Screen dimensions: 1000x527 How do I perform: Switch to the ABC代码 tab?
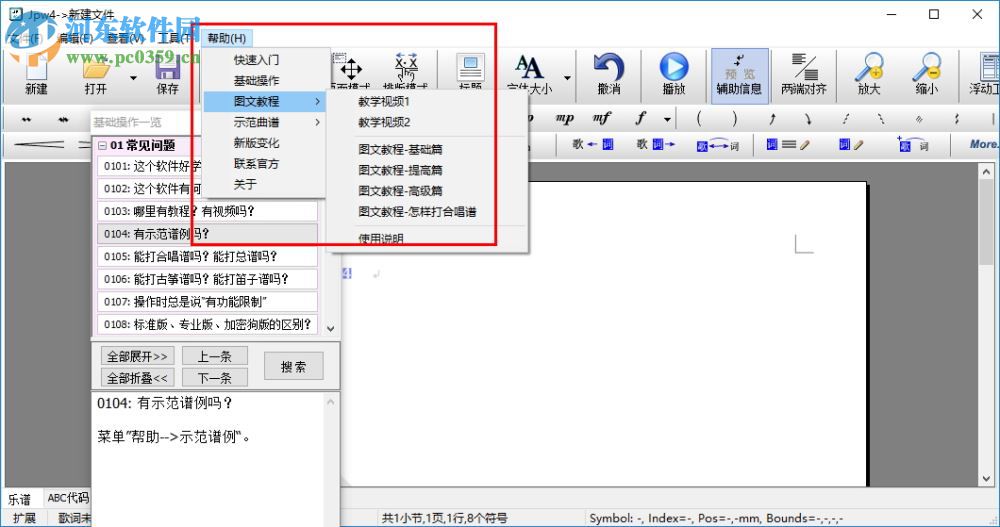pos(68,498)
